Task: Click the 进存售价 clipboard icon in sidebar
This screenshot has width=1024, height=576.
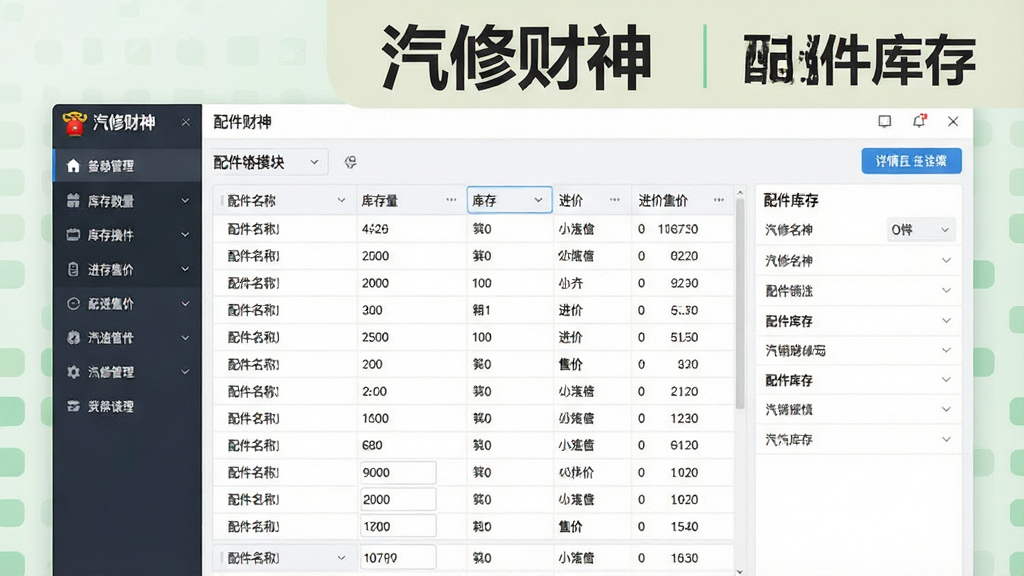Action: [73, 269]
